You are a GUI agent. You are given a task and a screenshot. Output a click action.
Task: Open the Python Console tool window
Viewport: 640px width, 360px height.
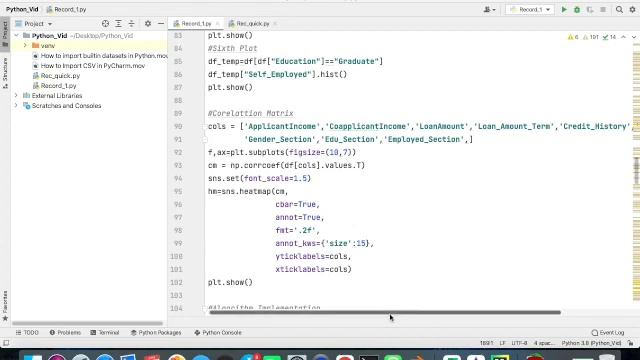click(218, 333)
